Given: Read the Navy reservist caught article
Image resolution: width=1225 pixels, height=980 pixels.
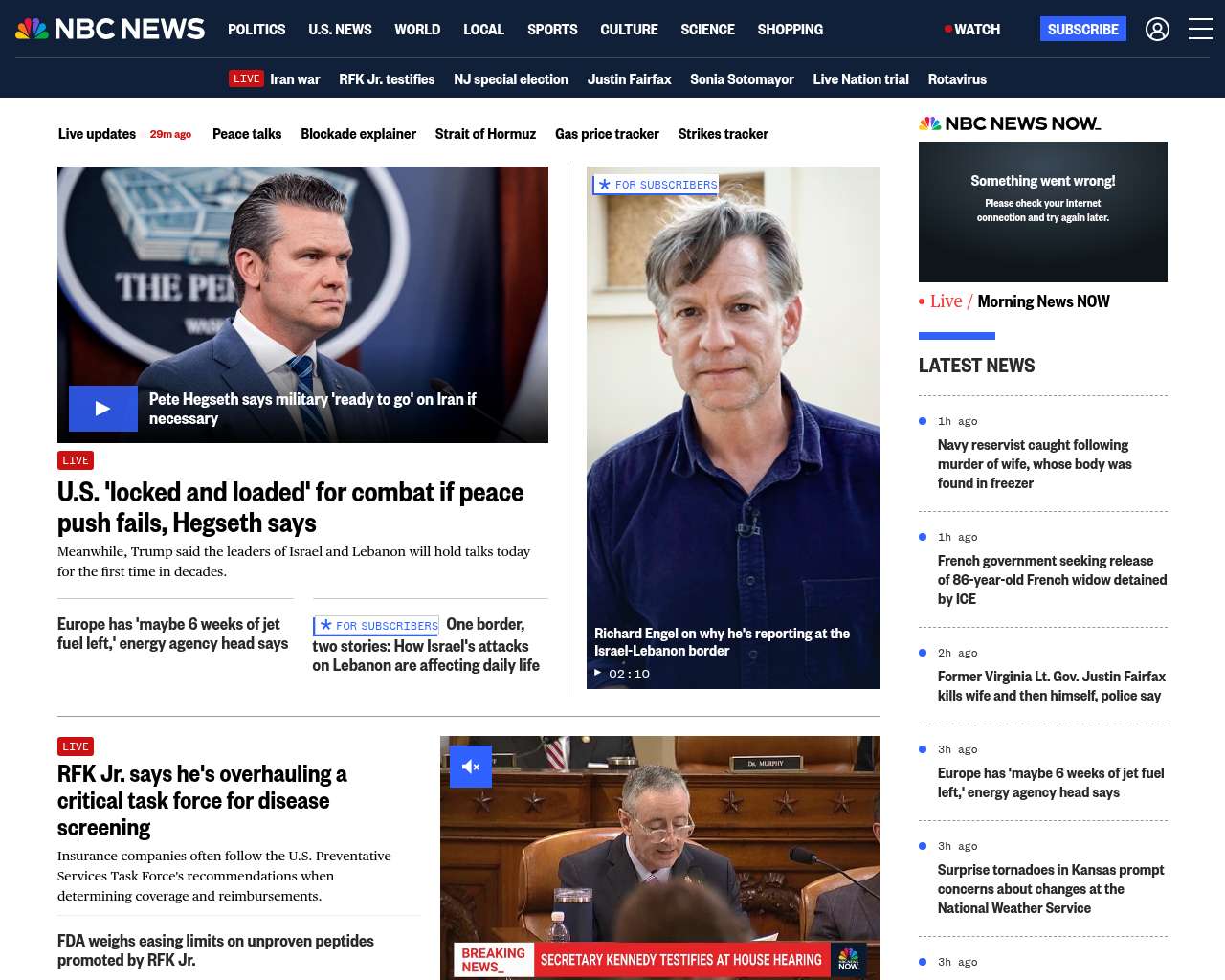Looking at the screenshot, I should tap(1034, 464).
